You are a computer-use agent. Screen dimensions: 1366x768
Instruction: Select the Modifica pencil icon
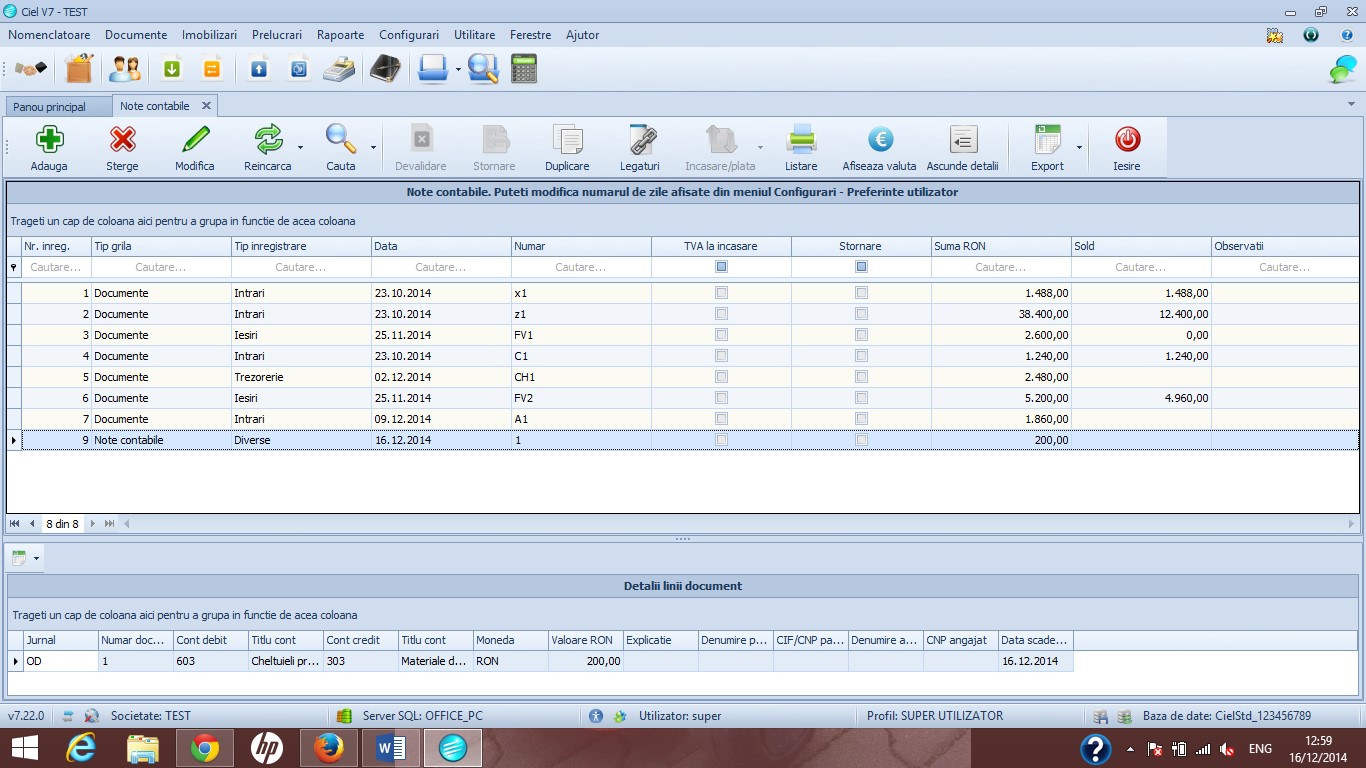point(195,139)
